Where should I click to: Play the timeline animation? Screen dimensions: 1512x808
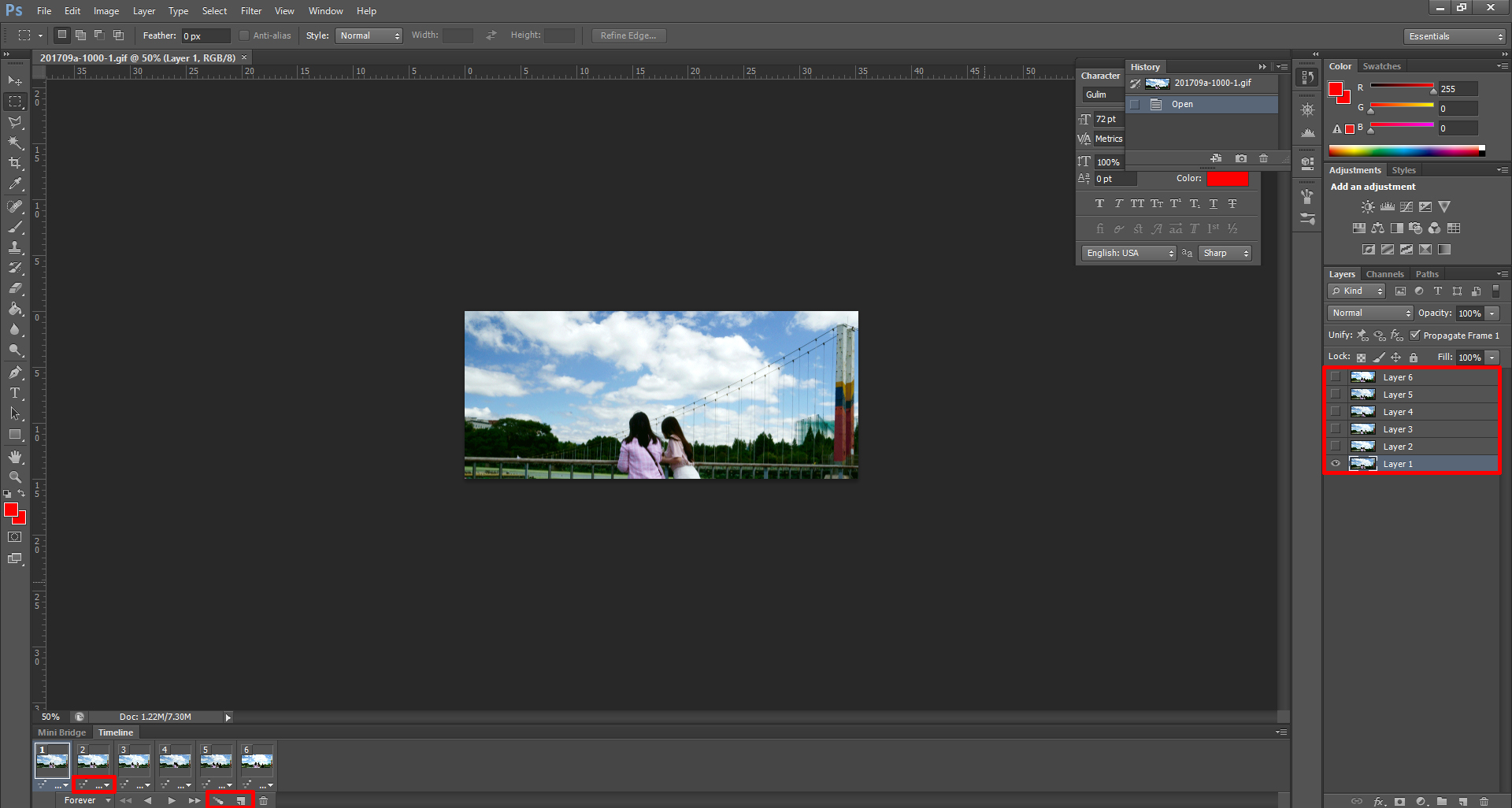[x=172, y=801]
